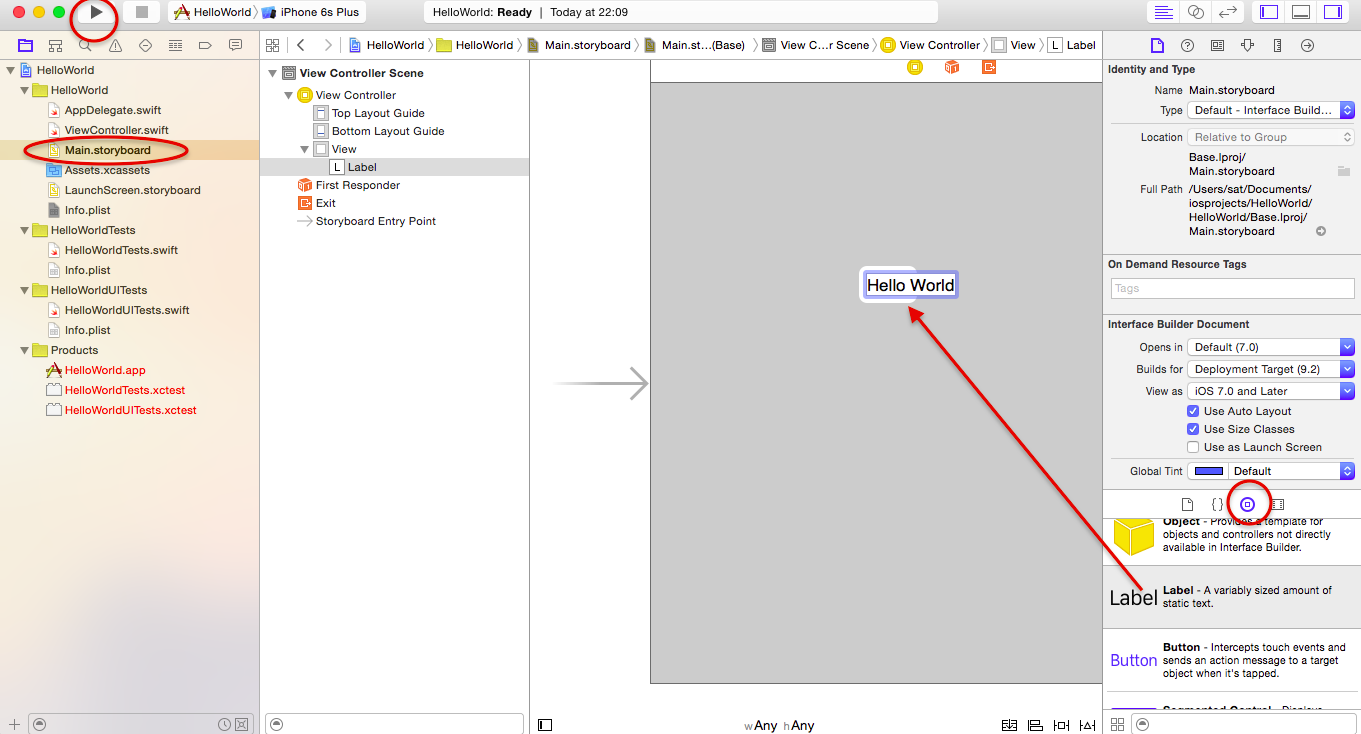Collapse the View Controller Scene
Viewport: 1361px width, 734px height.
[273, 73]
